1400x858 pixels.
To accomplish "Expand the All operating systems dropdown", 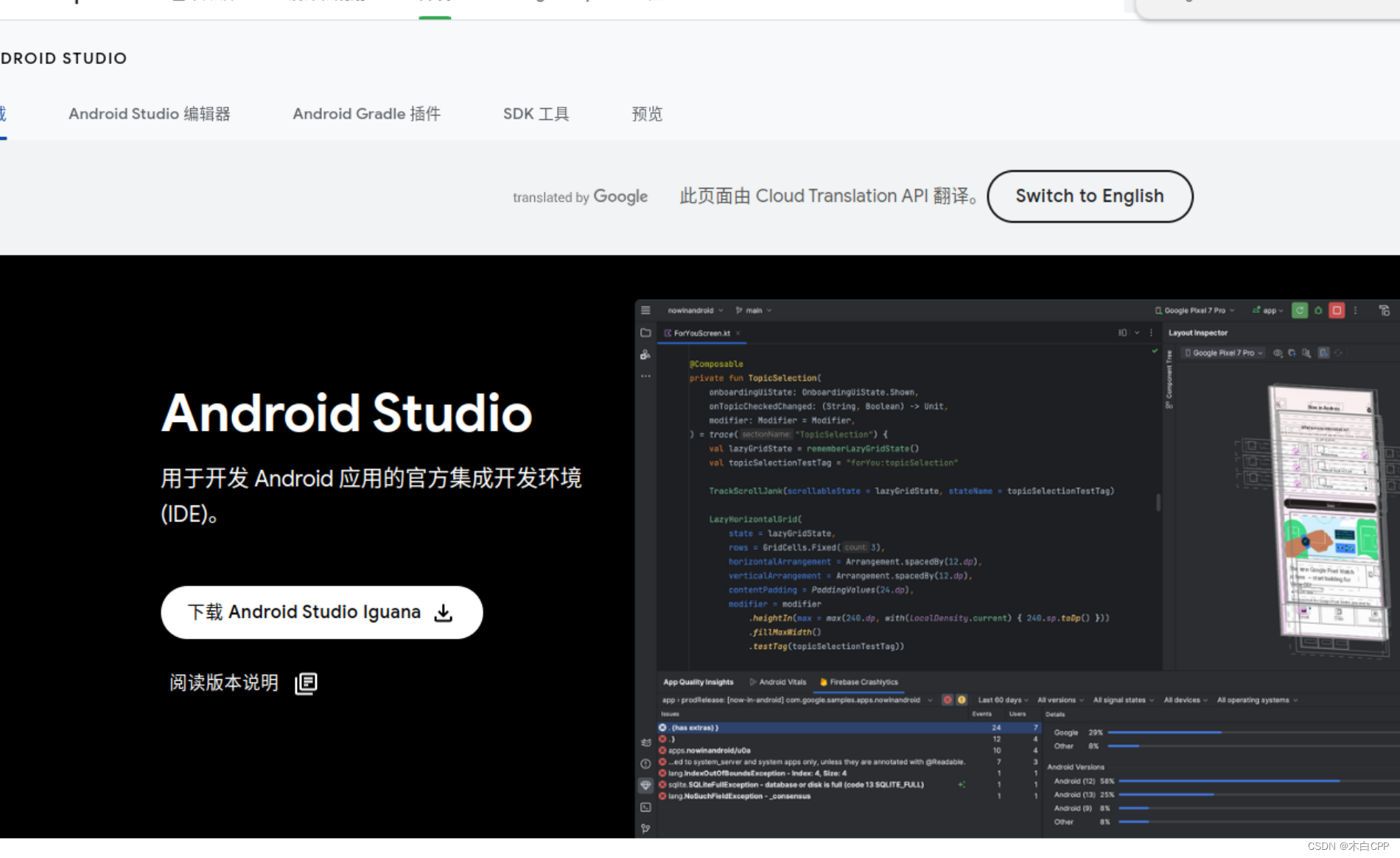I will tap(1257, 700).
